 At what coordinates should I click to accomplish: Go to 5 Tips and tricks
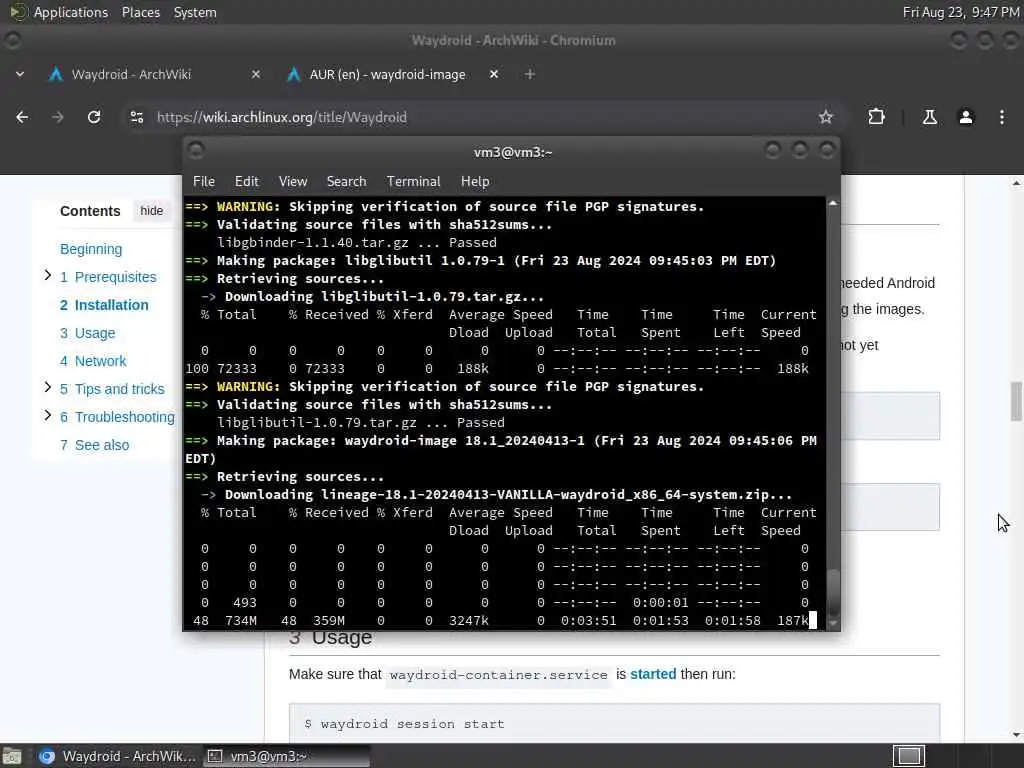[x=112, y=389]
